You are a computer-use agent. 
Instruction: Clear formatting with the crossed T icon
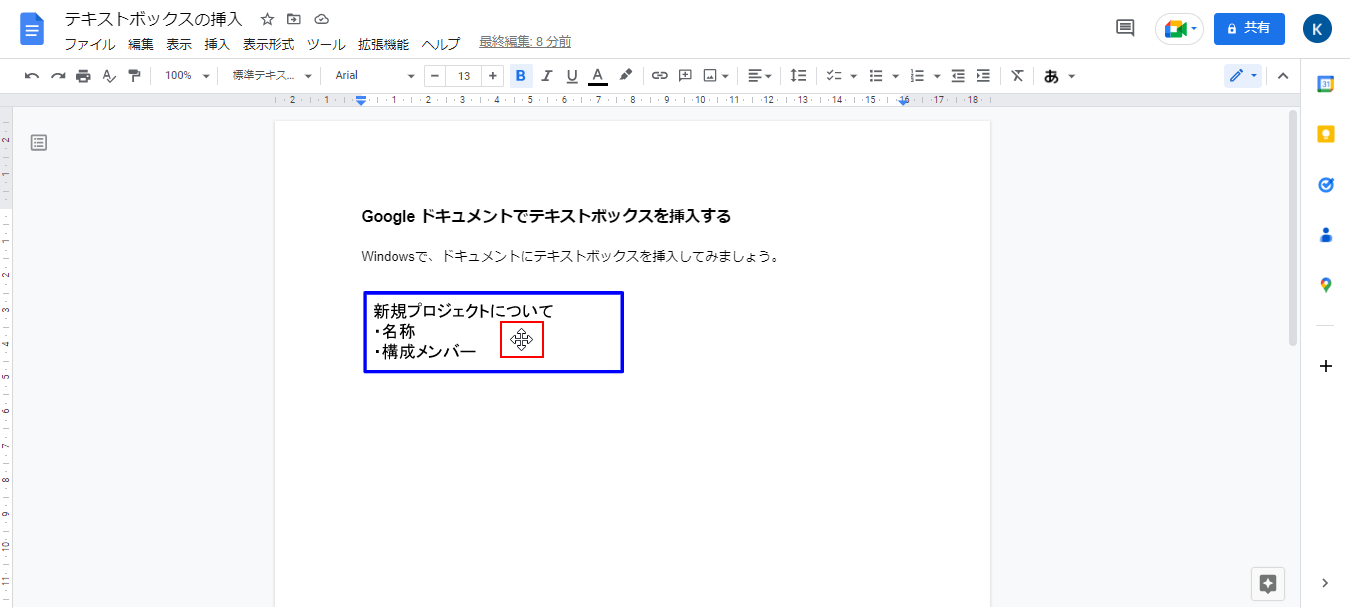click(x=1017, y=76)
